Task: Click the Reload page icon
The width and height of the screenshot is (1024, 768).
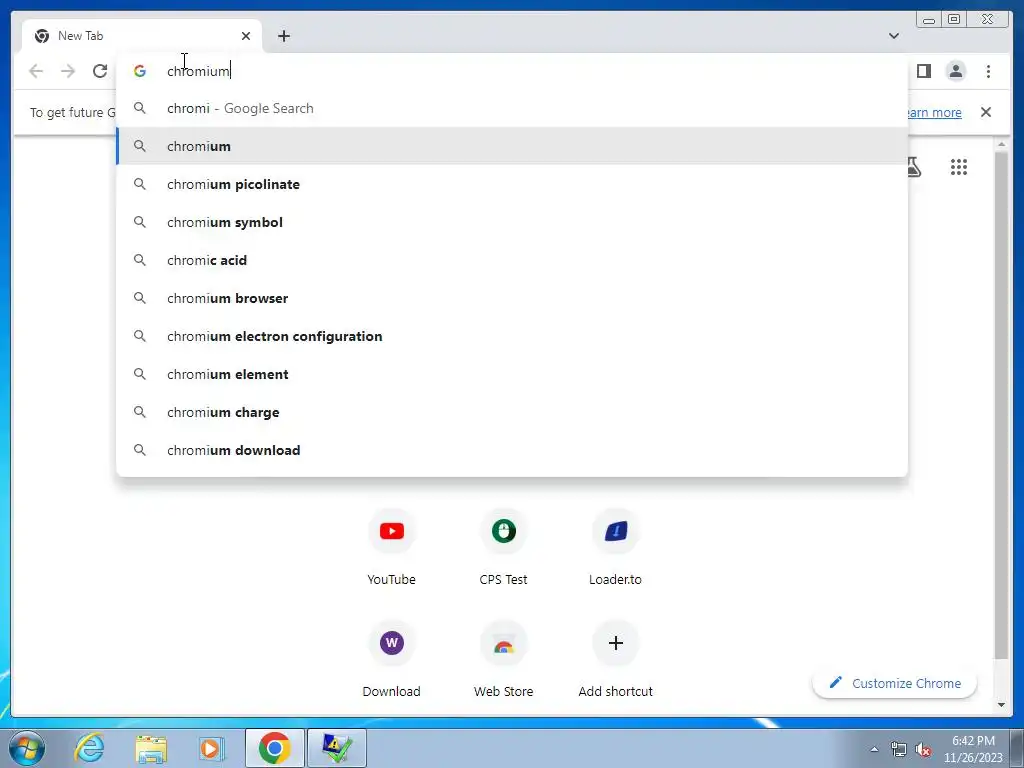Action: [100, 71]
